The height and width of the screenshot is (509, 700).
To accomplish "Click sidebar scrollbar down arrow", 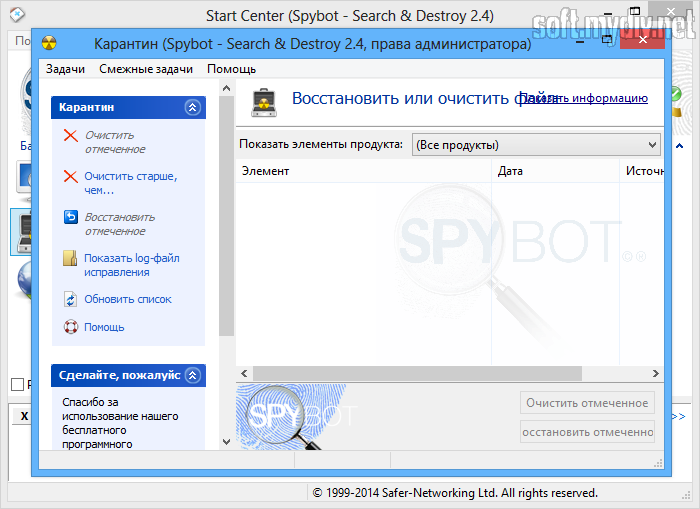I will [x=226, y=442].
